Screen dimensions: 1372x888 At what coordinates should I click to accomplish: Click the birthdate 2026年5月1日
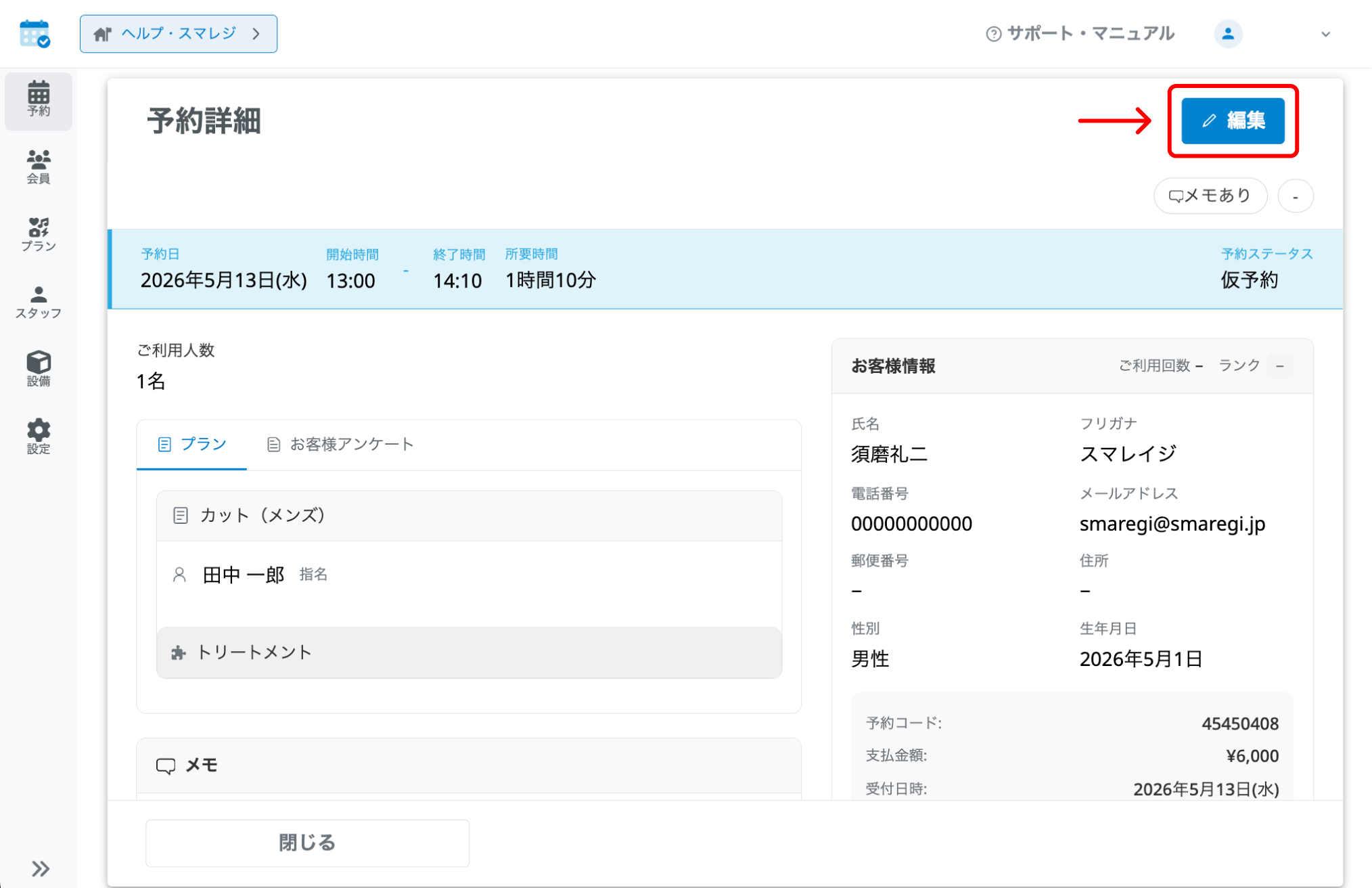click(x=1141, y=659)
